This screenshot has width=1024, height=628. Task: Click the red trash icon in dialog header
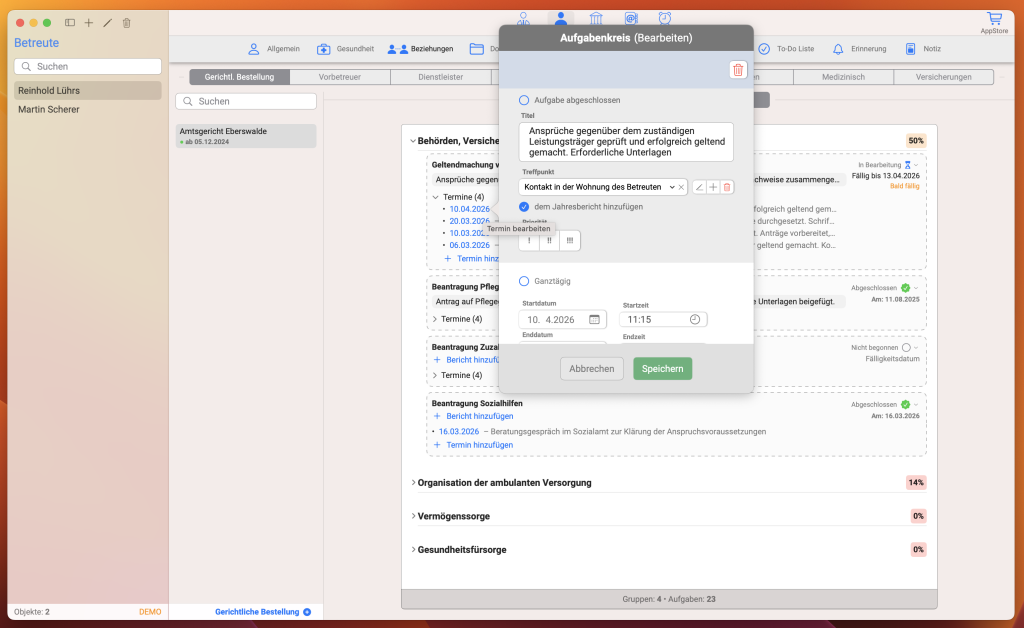738,69
